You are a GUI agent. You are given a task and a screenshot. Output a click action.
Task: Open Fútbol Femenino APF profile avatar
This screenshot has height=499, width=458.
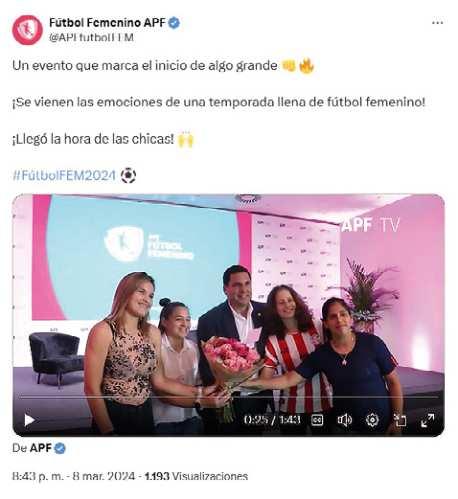(27, 30)
